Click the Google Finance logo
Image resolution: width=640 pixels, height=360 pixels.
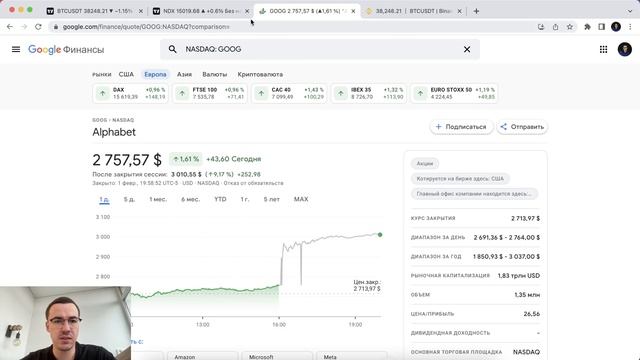66,49
